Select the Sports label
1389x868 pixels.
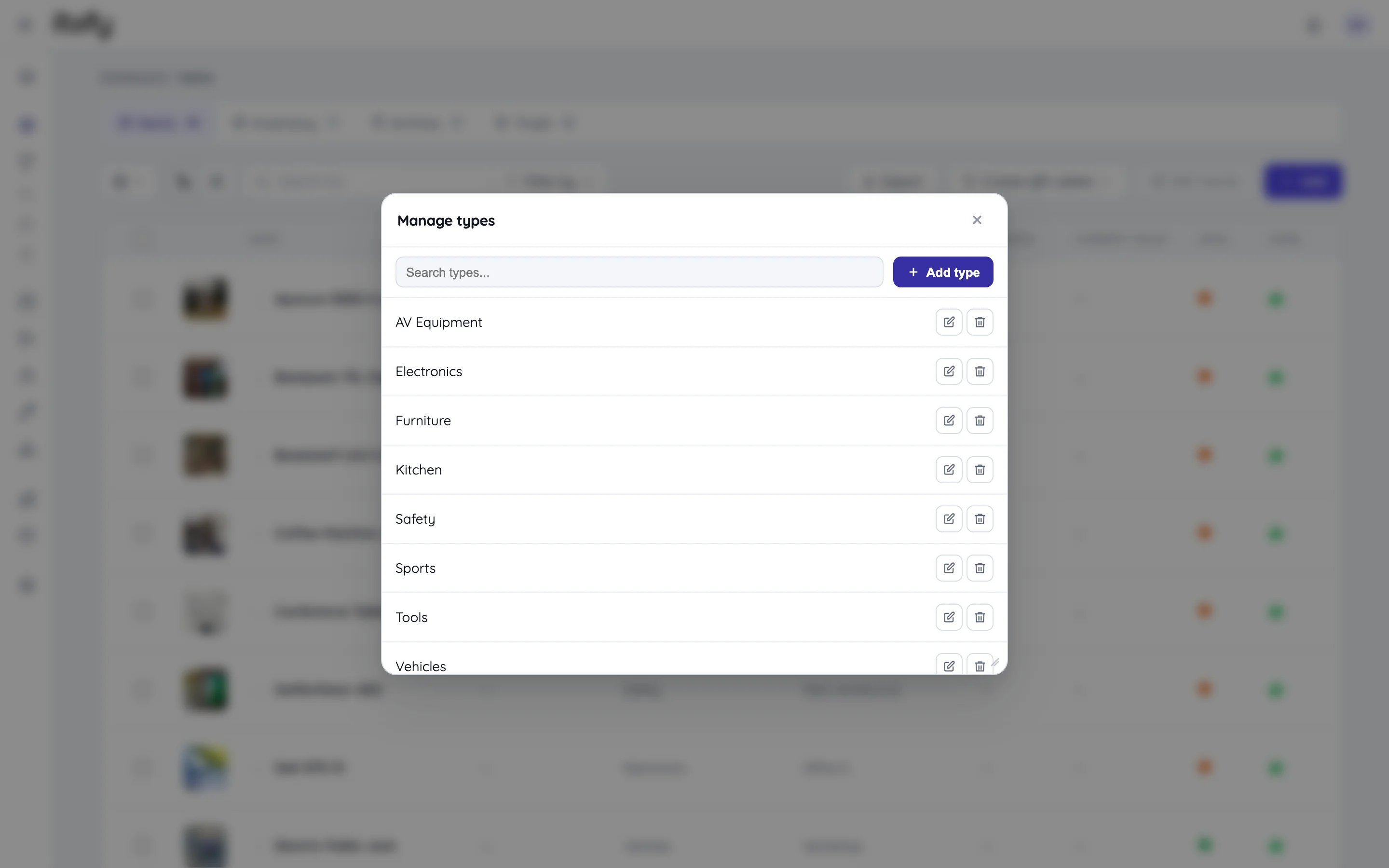click(416, 569)
